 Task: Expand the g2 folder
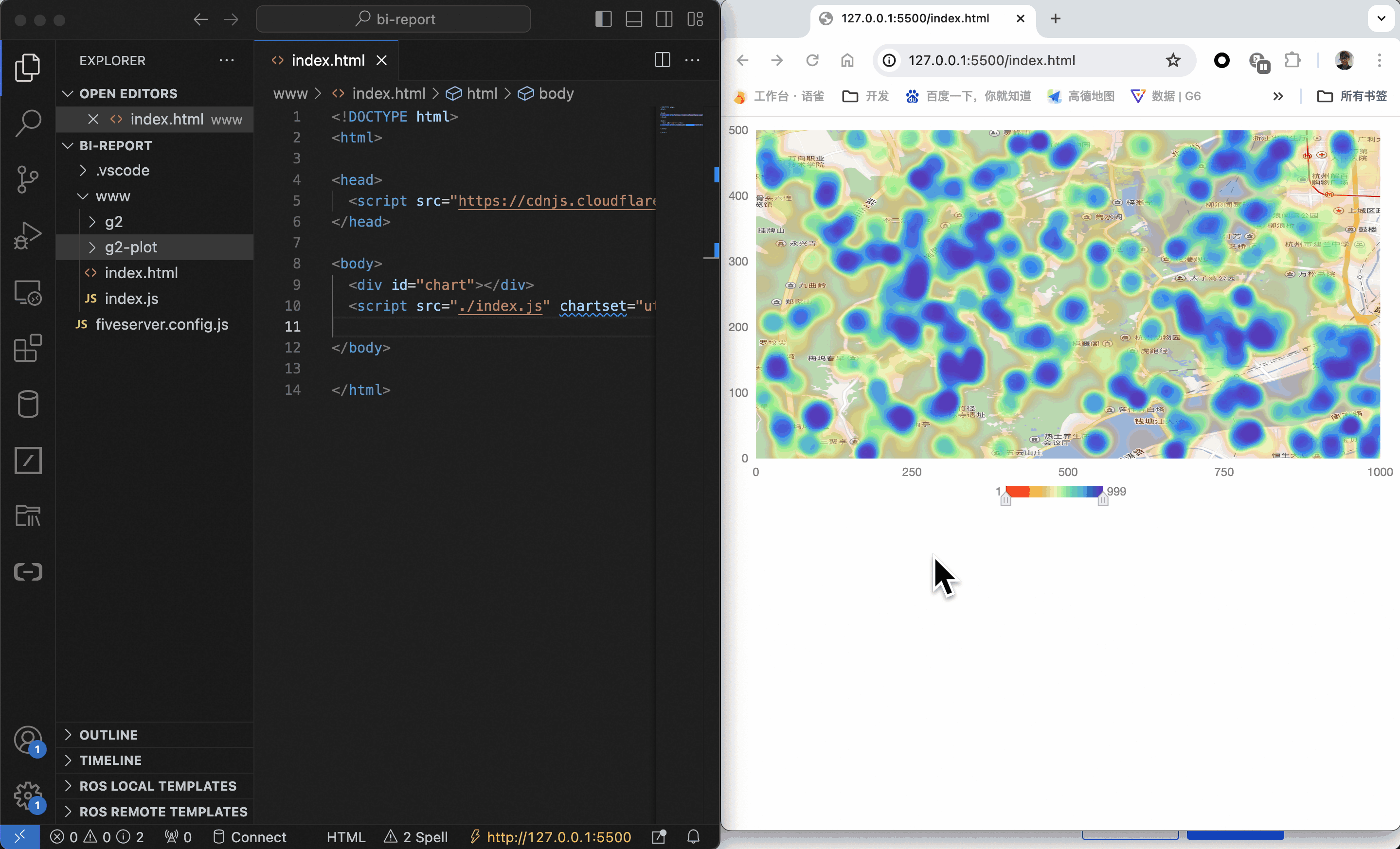pos(114,221)
